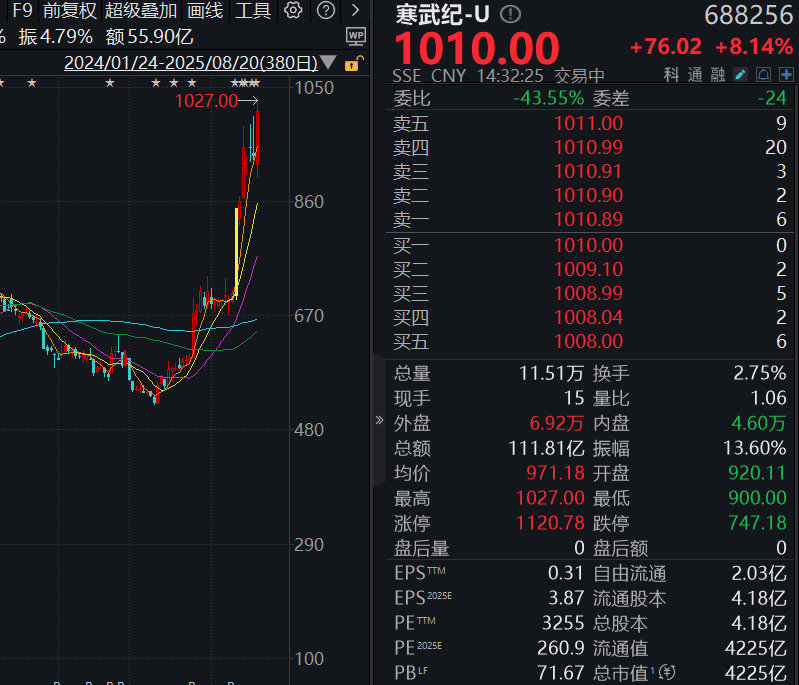Click y-axis price label 480
This screenshot has width=799, height=685.
[x=309, y=430]
